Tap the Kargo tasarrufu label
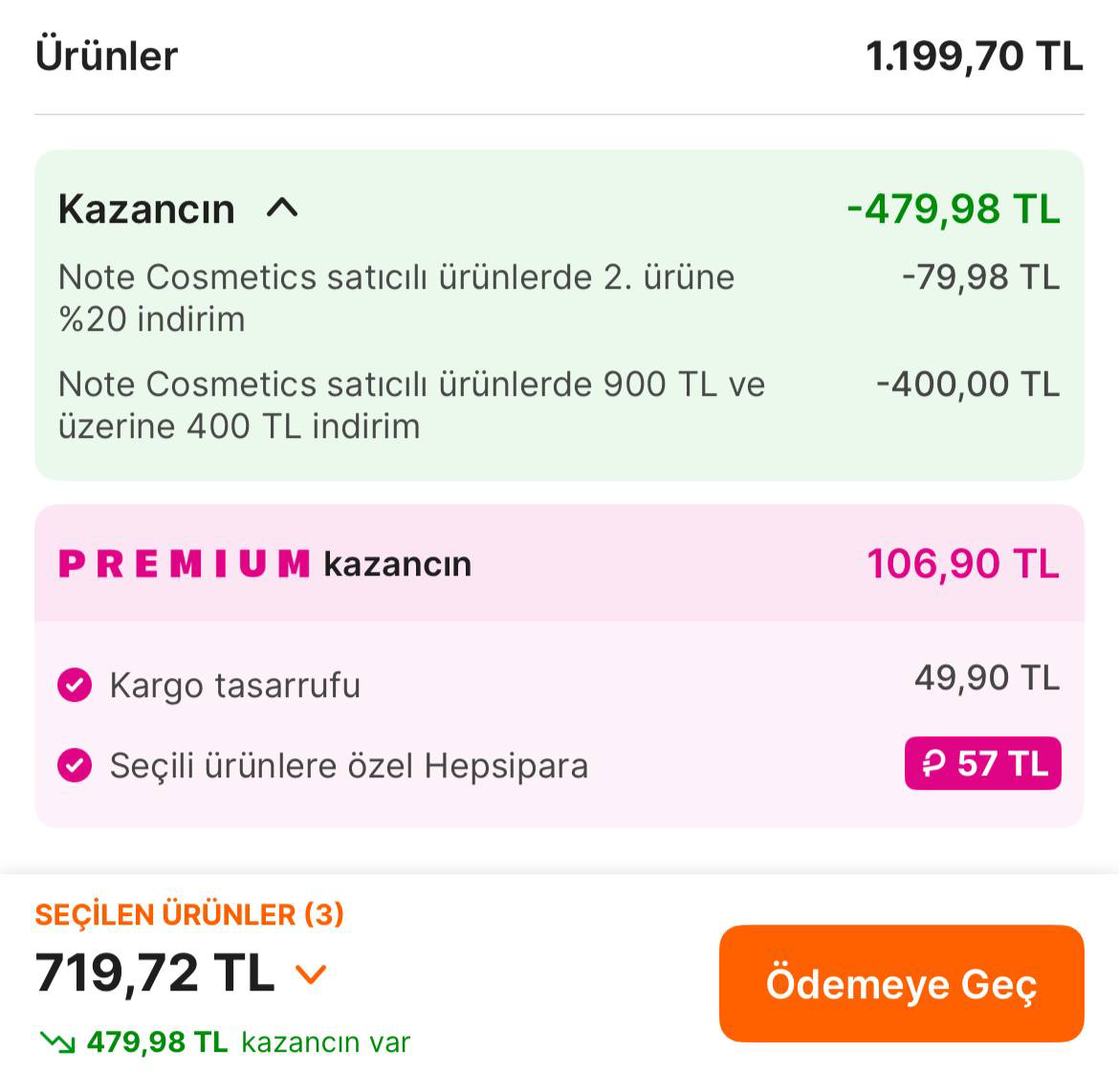Screen dimensions: 1119x1092 [235, 686]
